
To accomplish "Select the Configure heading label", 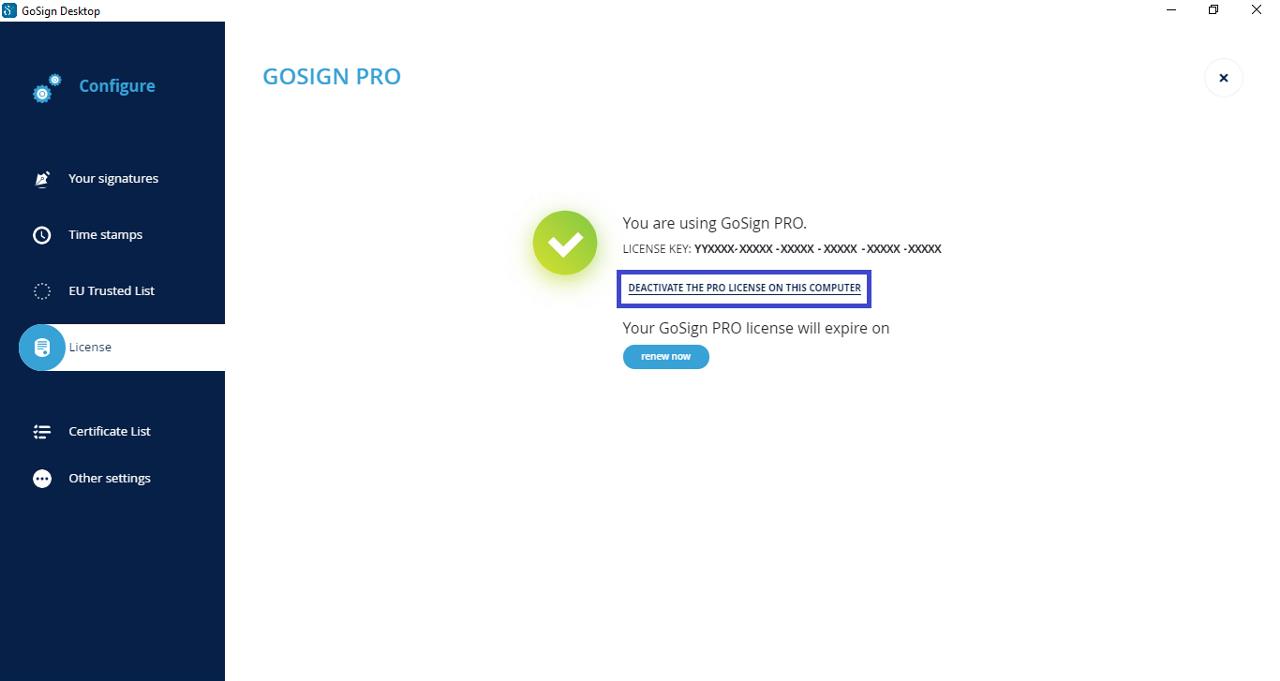I will pos(117,86).
